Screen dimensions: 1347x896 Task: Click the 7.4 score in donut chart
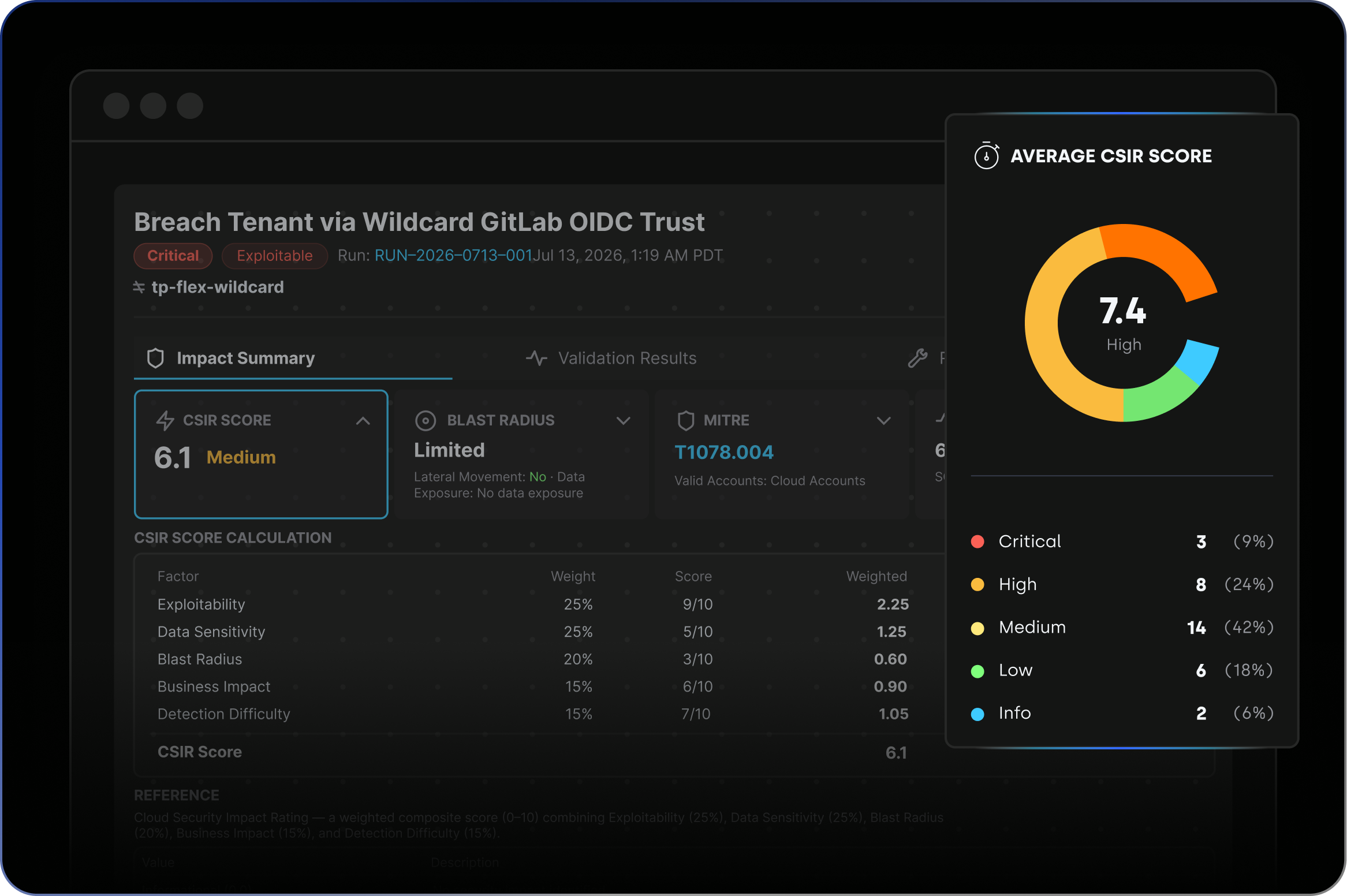1122,311
